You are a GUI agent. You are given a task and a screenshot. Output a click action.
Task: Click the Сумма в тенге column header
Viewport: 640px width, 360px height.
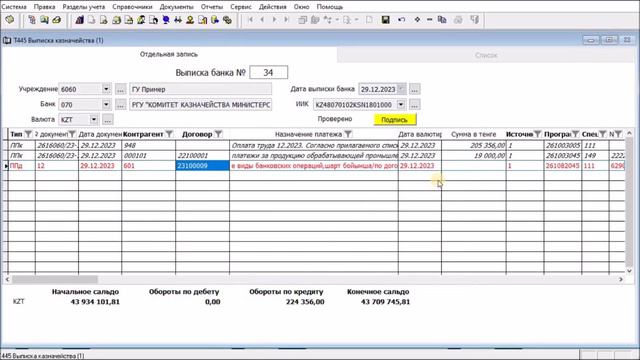[x=473, y=134]
